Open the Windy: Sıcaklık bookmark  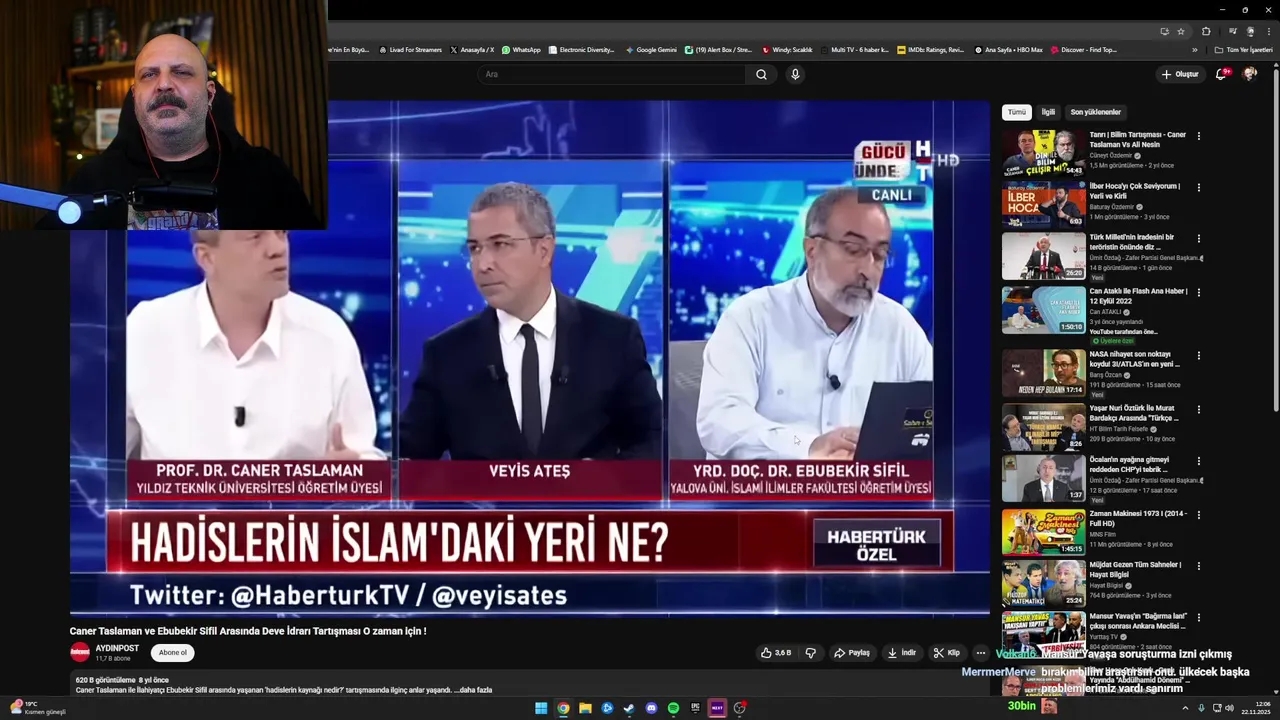pyautogui.click(x=787, y=49)
